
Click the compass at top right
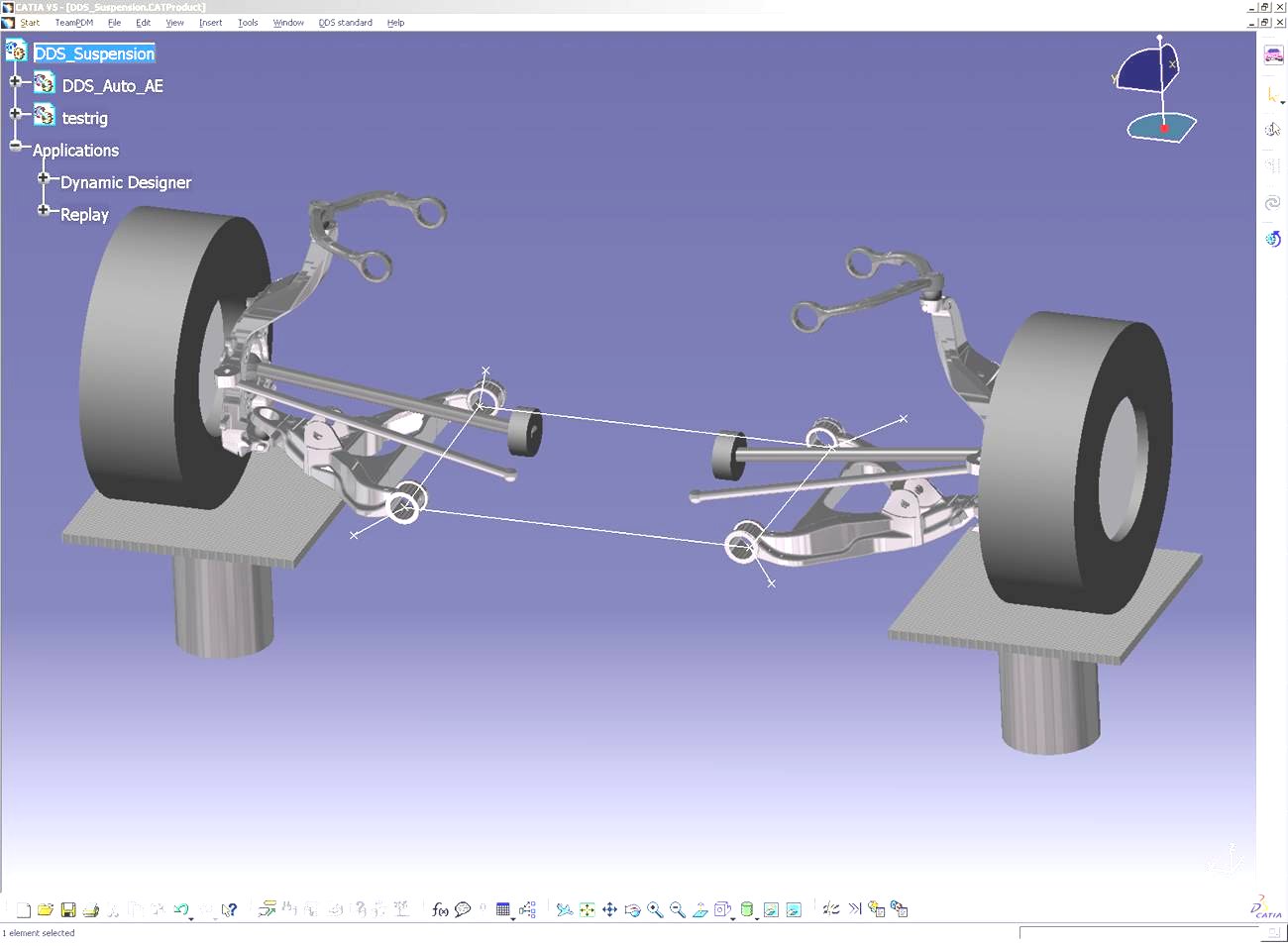(1155, 89)
